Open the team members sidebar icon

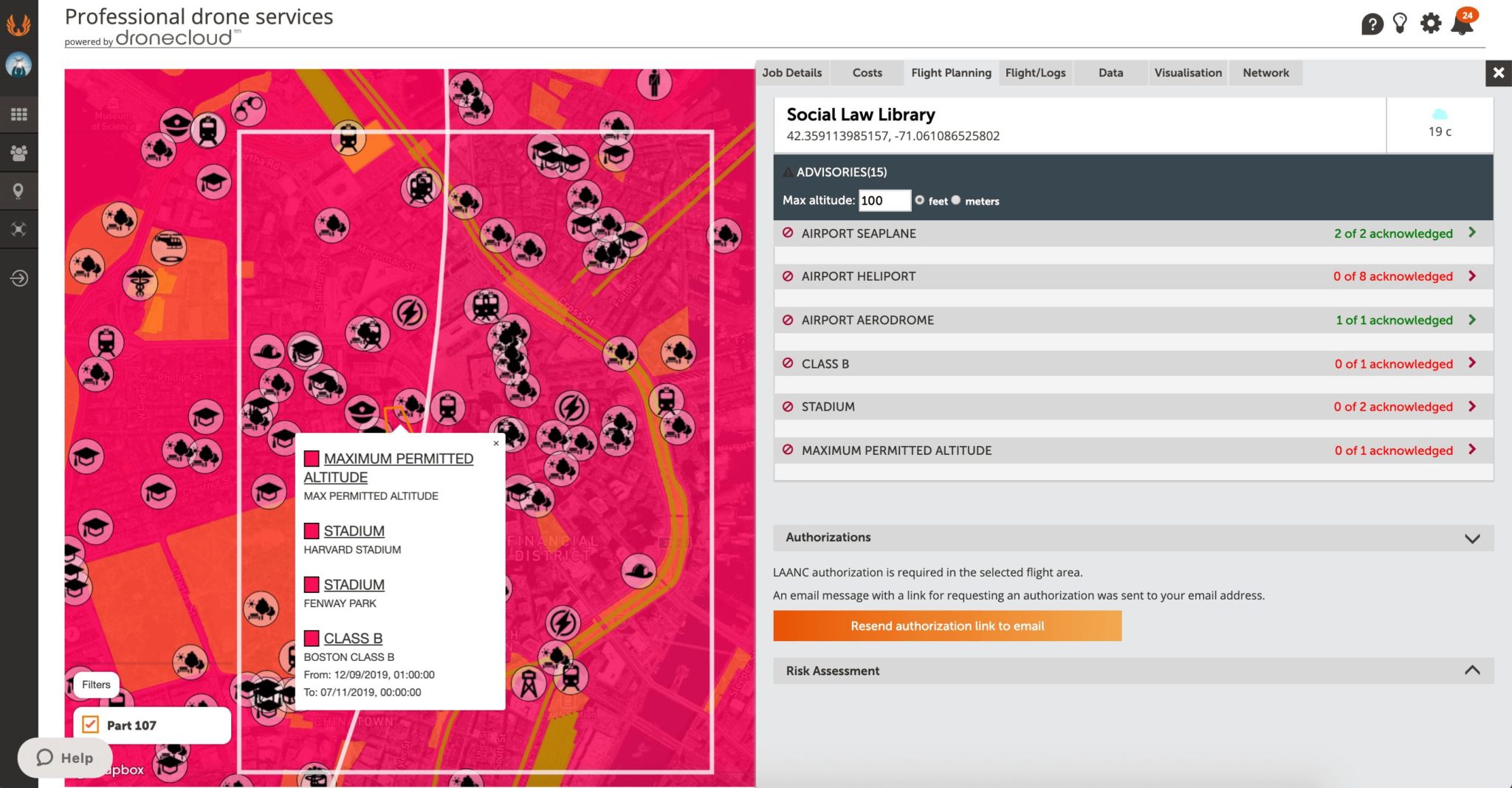click(18, 153)
